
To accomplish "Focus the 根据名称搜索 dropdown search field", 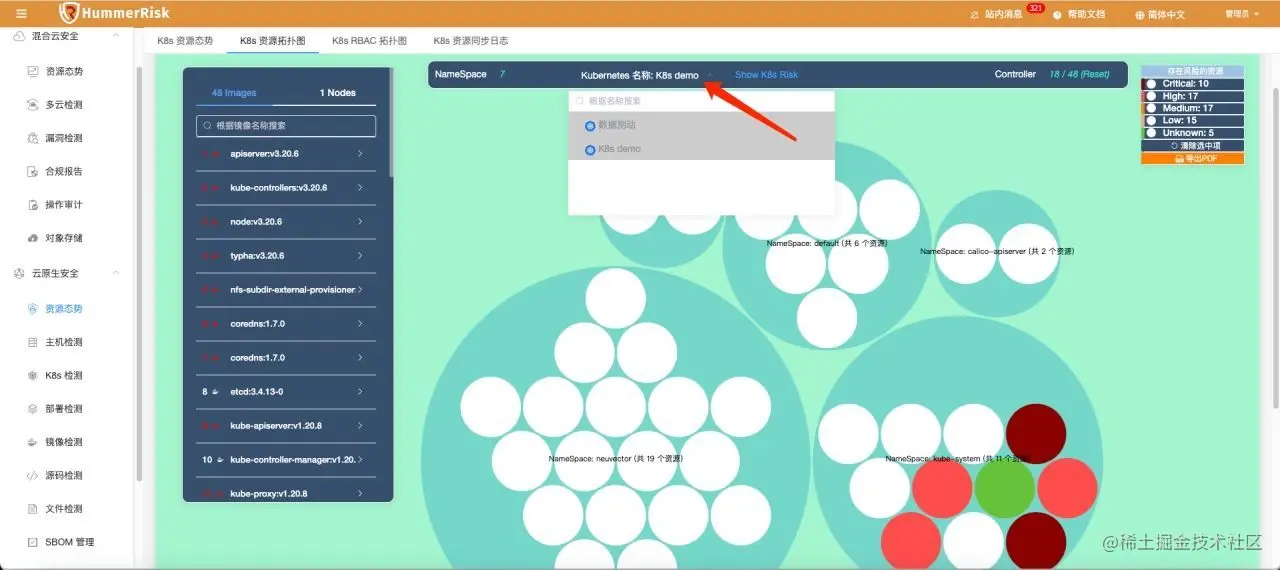I will point(701,101).
